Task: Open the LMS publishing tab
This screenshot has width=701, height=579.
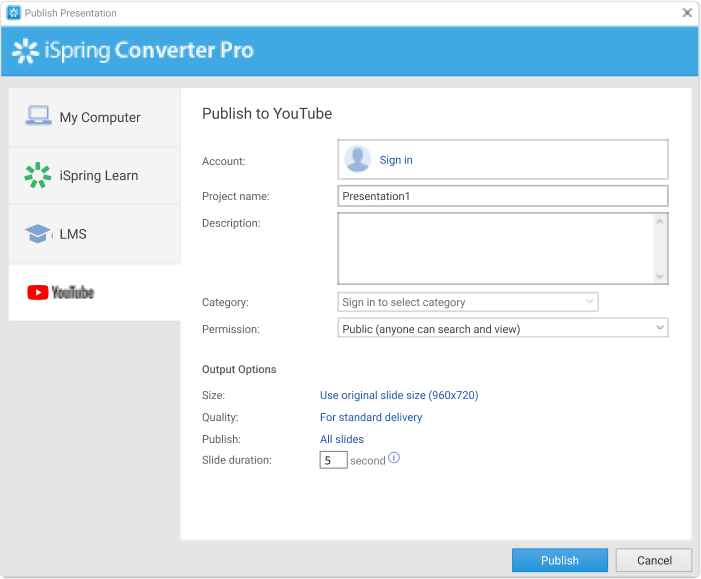Action: click(x=95, y=234)
